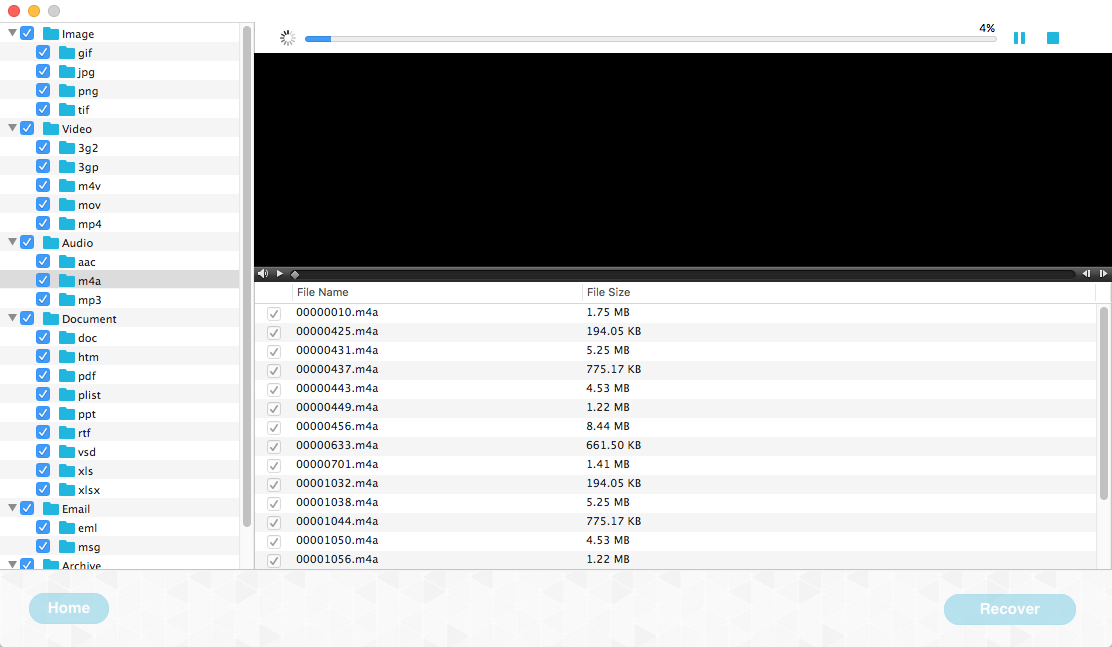Screen dimensions: 1112x647
Task: Select file 00000701.m4a
Action: 676,464
